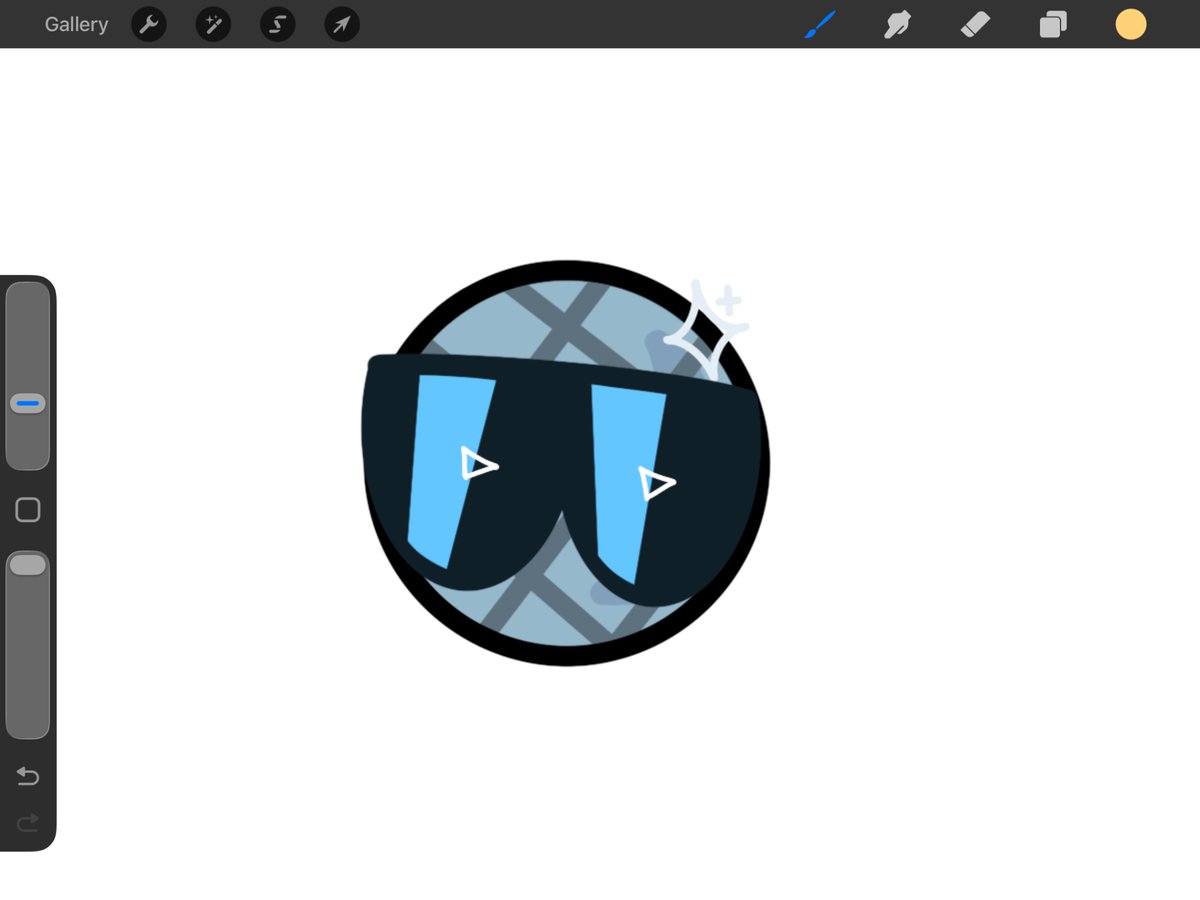This screenshot has height=900, width=1200.
Task: Click the brush size slider handle
Action: [28, 404]
